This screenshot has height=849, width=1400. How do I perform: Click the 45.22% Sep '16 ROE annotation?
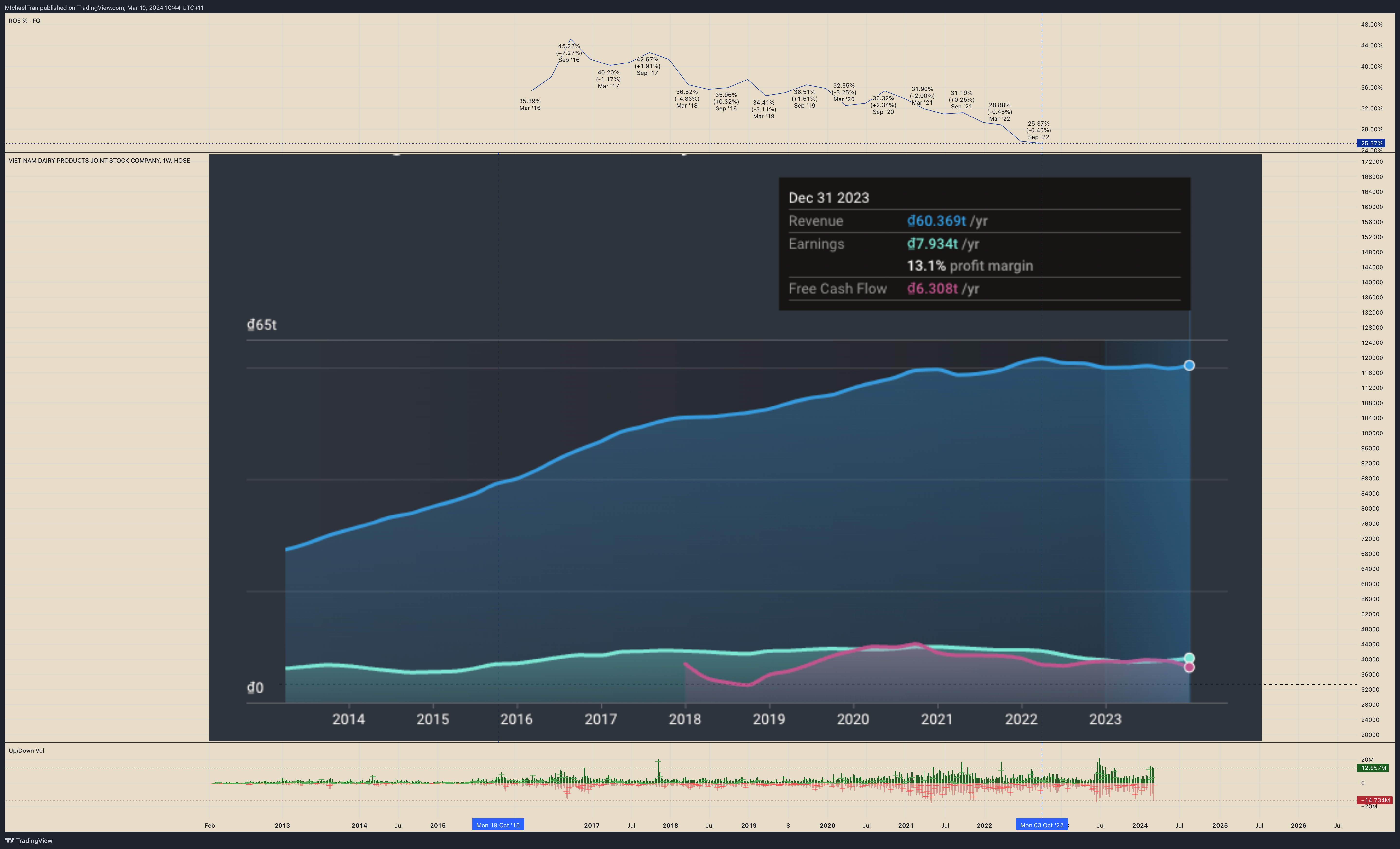(569, 53)
